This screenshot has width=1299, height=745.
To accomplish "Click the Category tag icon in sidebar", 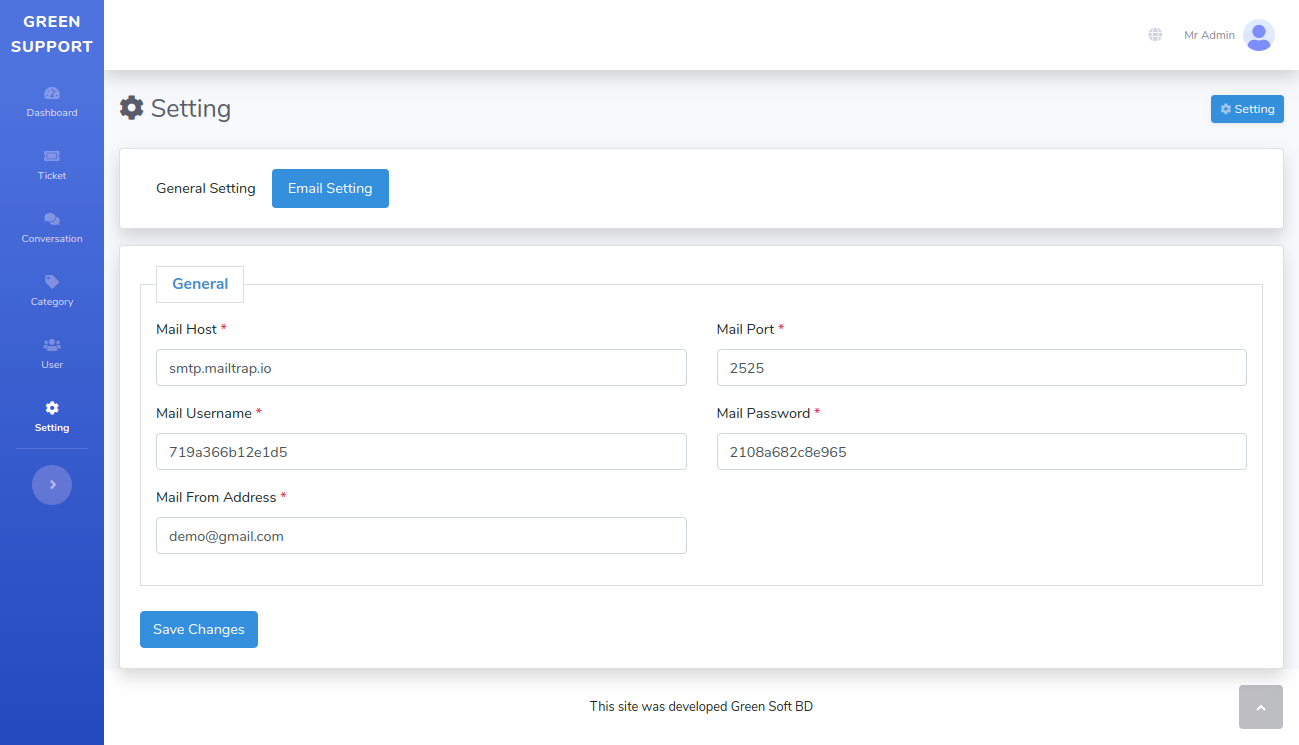I will [51, 291].
